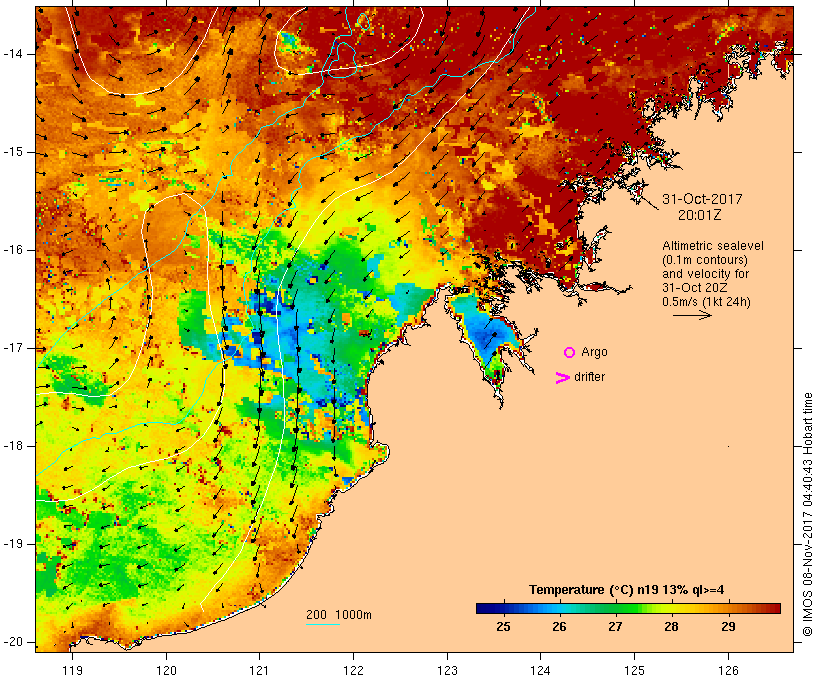Click the longitude axis label 121
The width and height of the screenshot is (820, 680).
(x=259, y=670)
